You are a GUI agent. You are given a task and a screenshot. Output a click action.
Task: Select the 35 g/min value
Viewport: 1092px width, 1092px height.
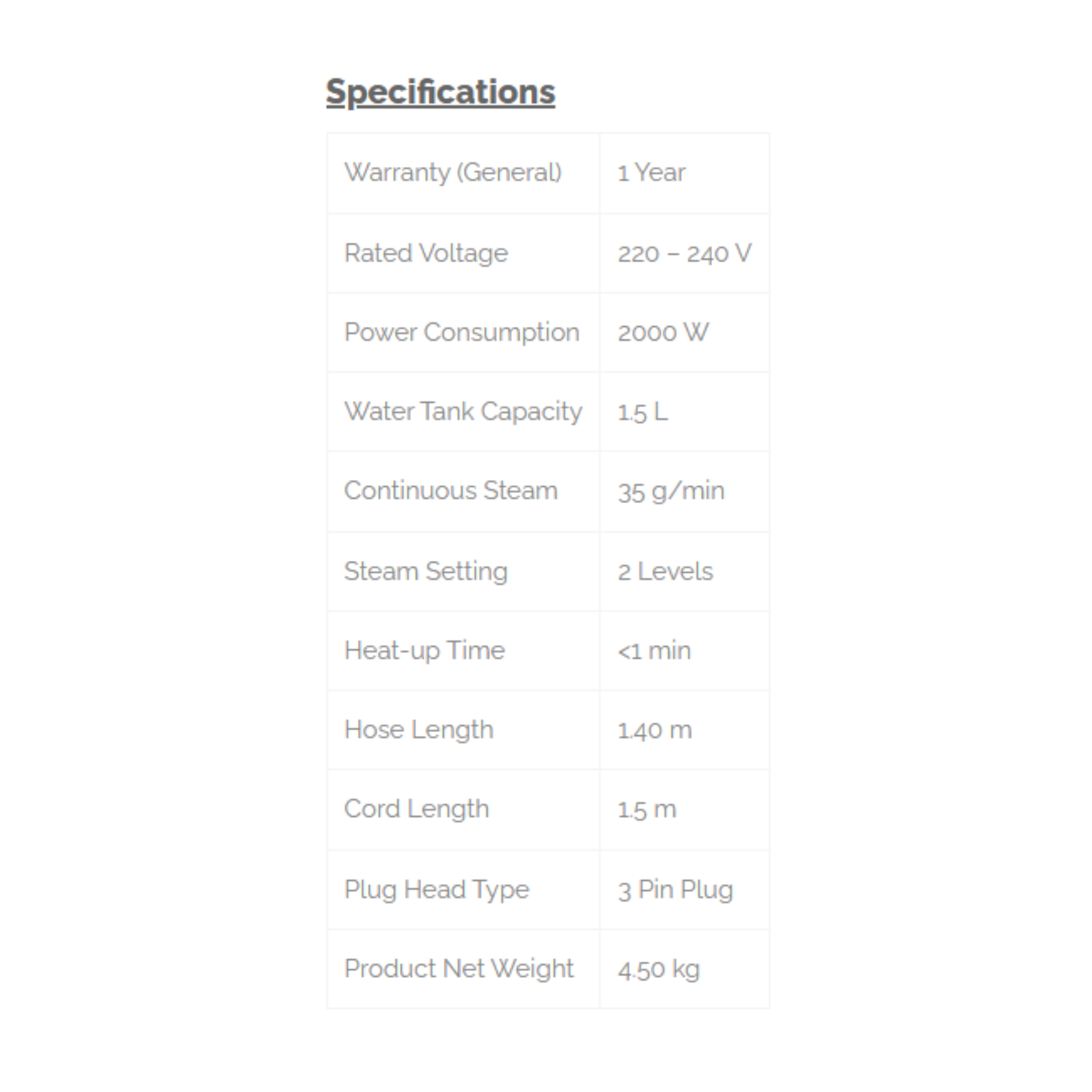(671, 491)
